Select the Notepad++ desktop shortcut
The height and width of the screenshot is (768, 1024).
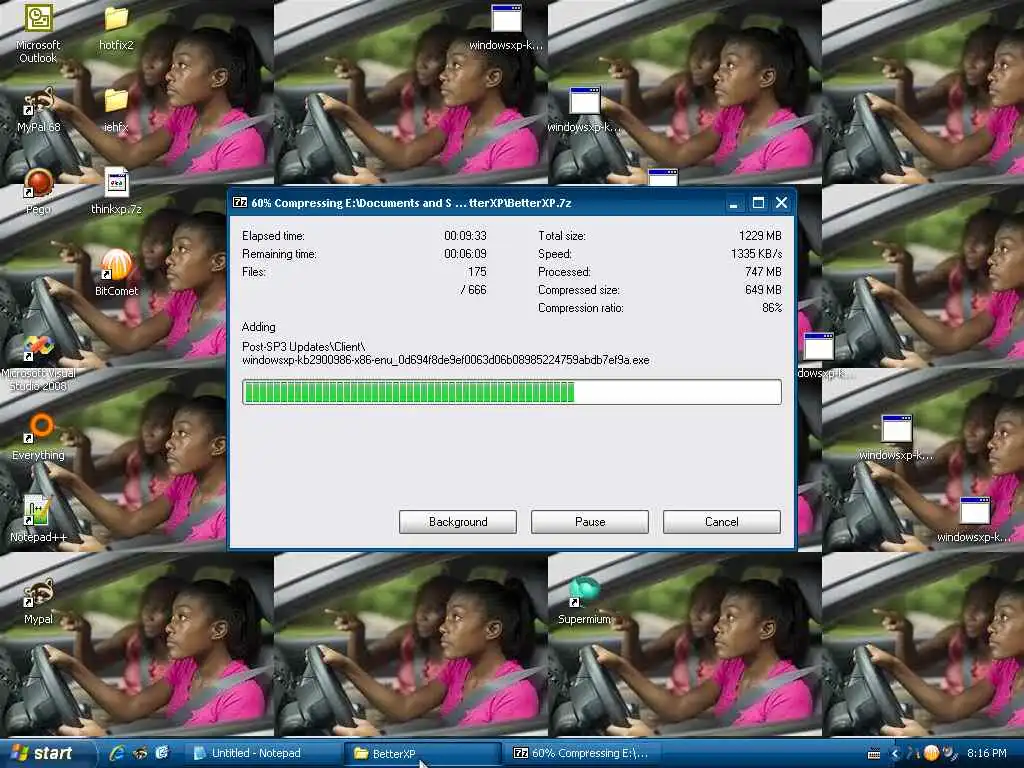[x=39, y=520]
